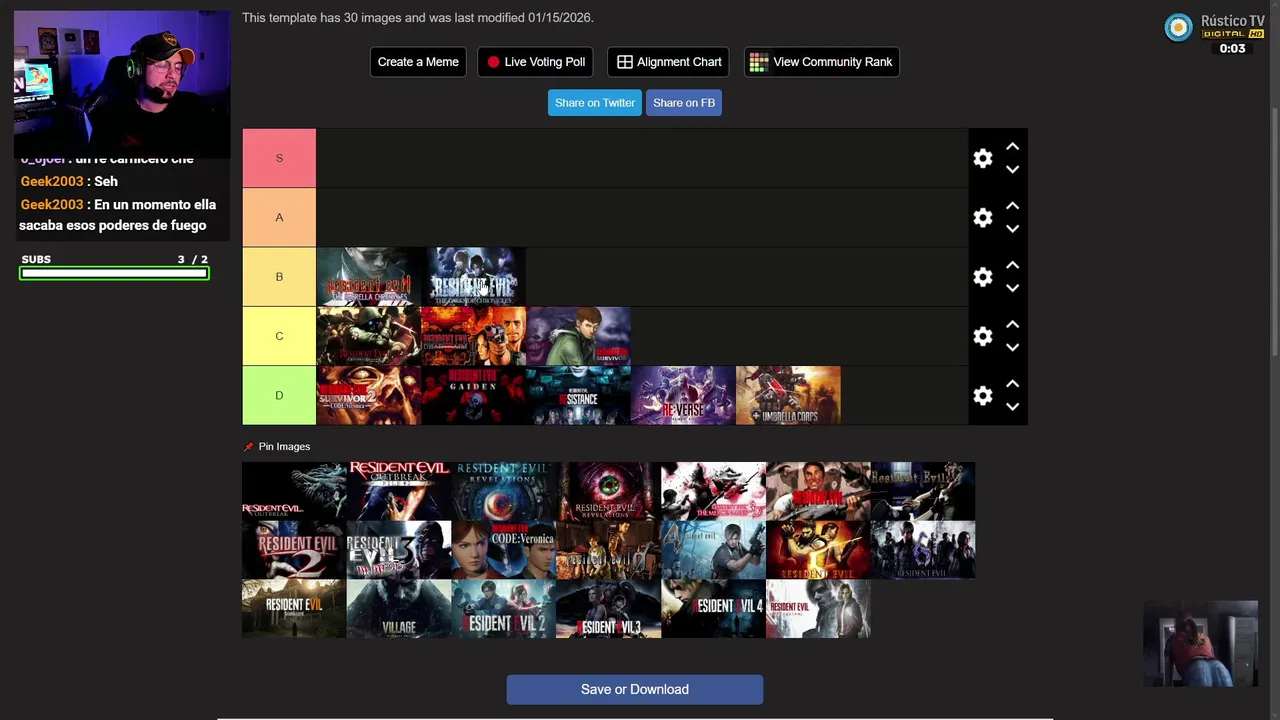The width and height of the screenshot is (1280, 720).
Task: Open settings gear for S tier row
Action: click(x=983, y=158)
